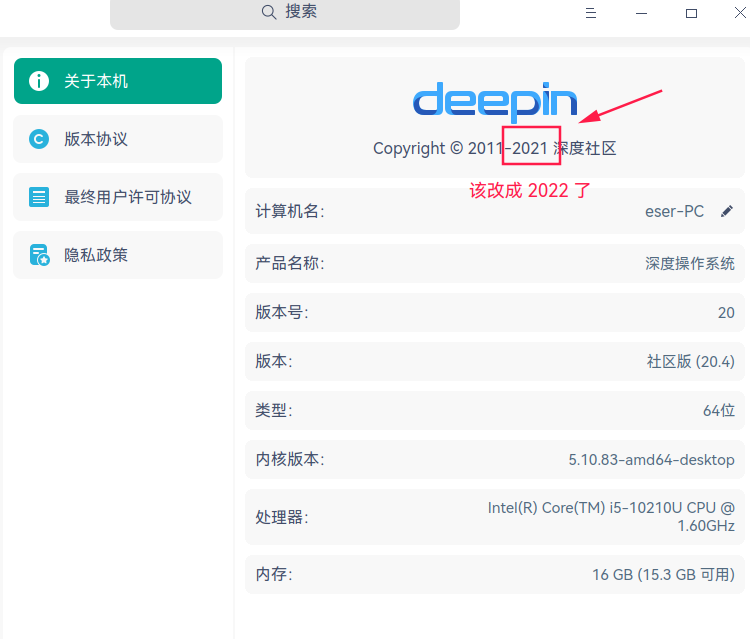The image size is (750, 639).
Task: Select the 关于本机 sidebar item
Action: tap(118, 81)
